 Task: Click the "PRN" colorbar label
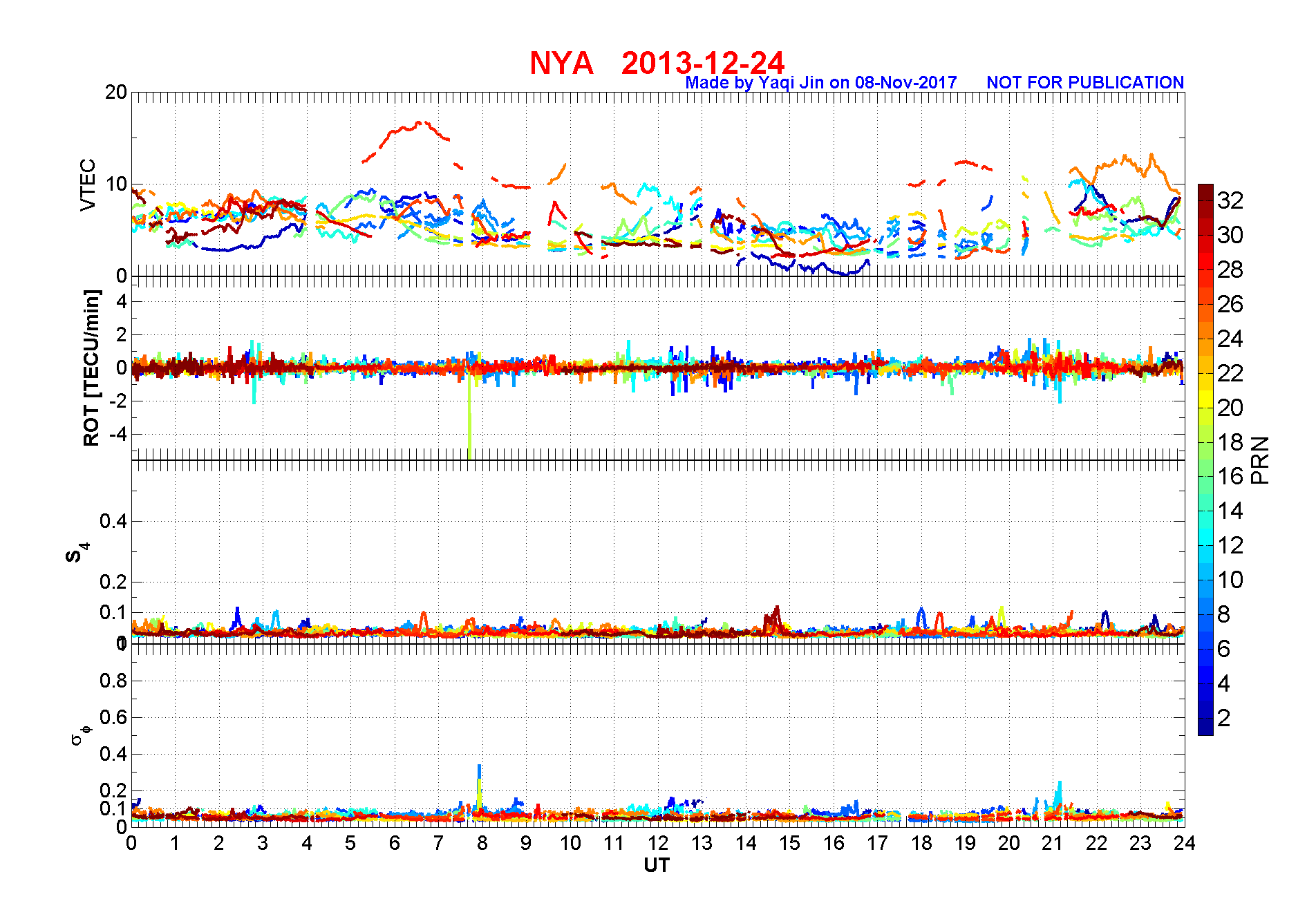coord(1260,459)
